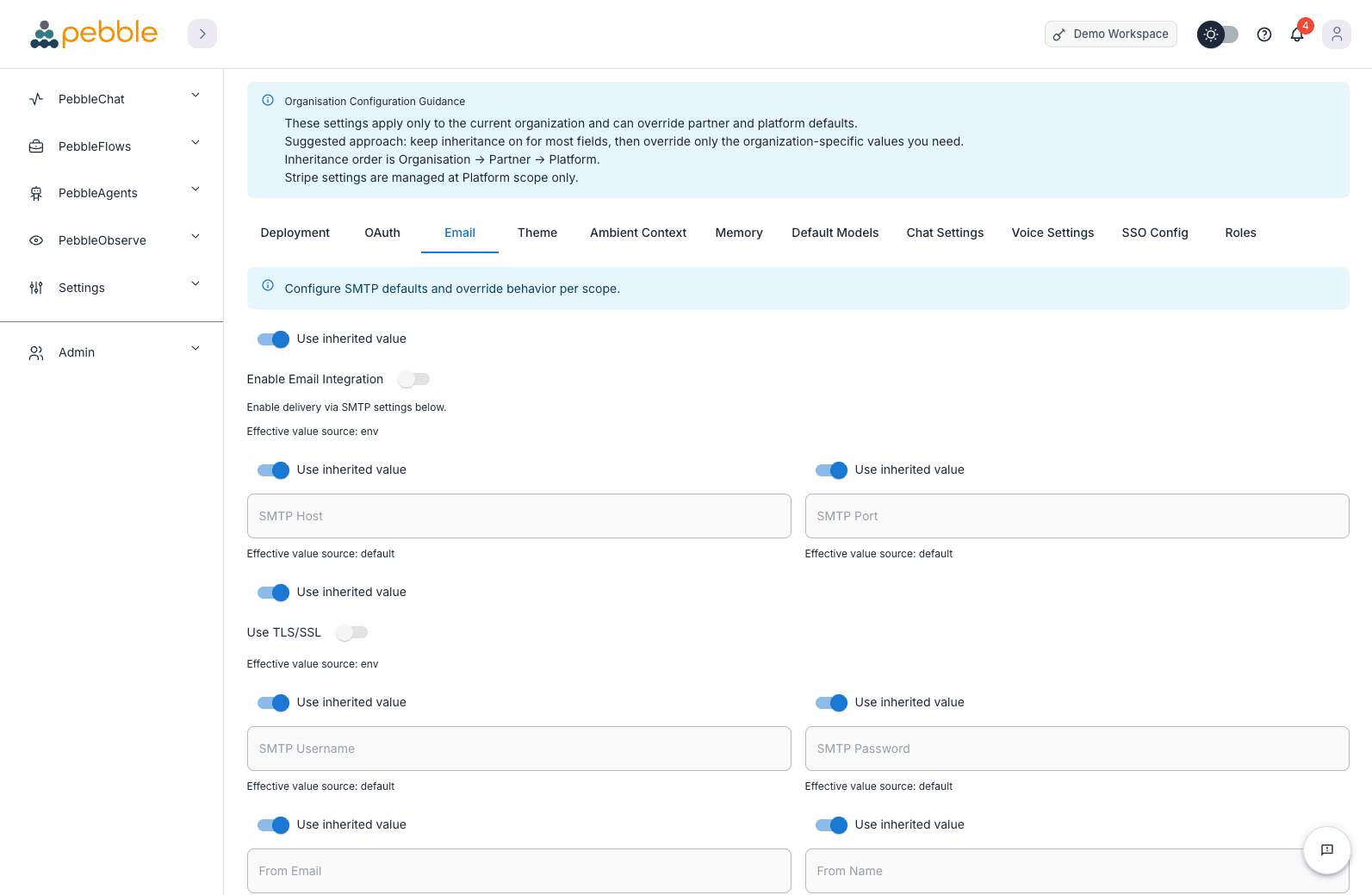Click the PebbleObserve eye icon
This screenshot has height=895, width=1372.
[x=36, y=240]
